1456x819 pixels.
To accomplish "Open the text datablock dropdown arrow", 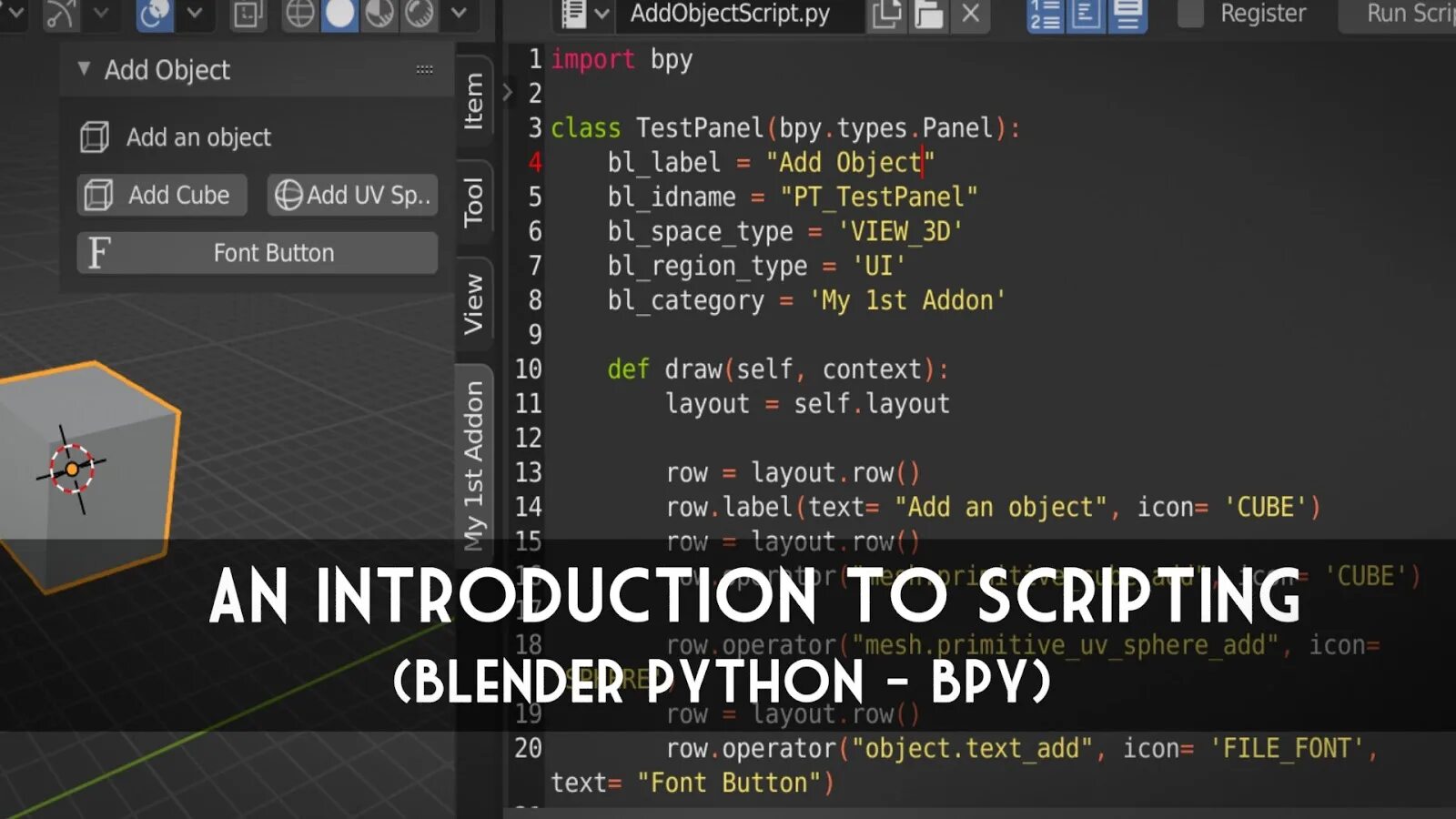I will 602,14.
